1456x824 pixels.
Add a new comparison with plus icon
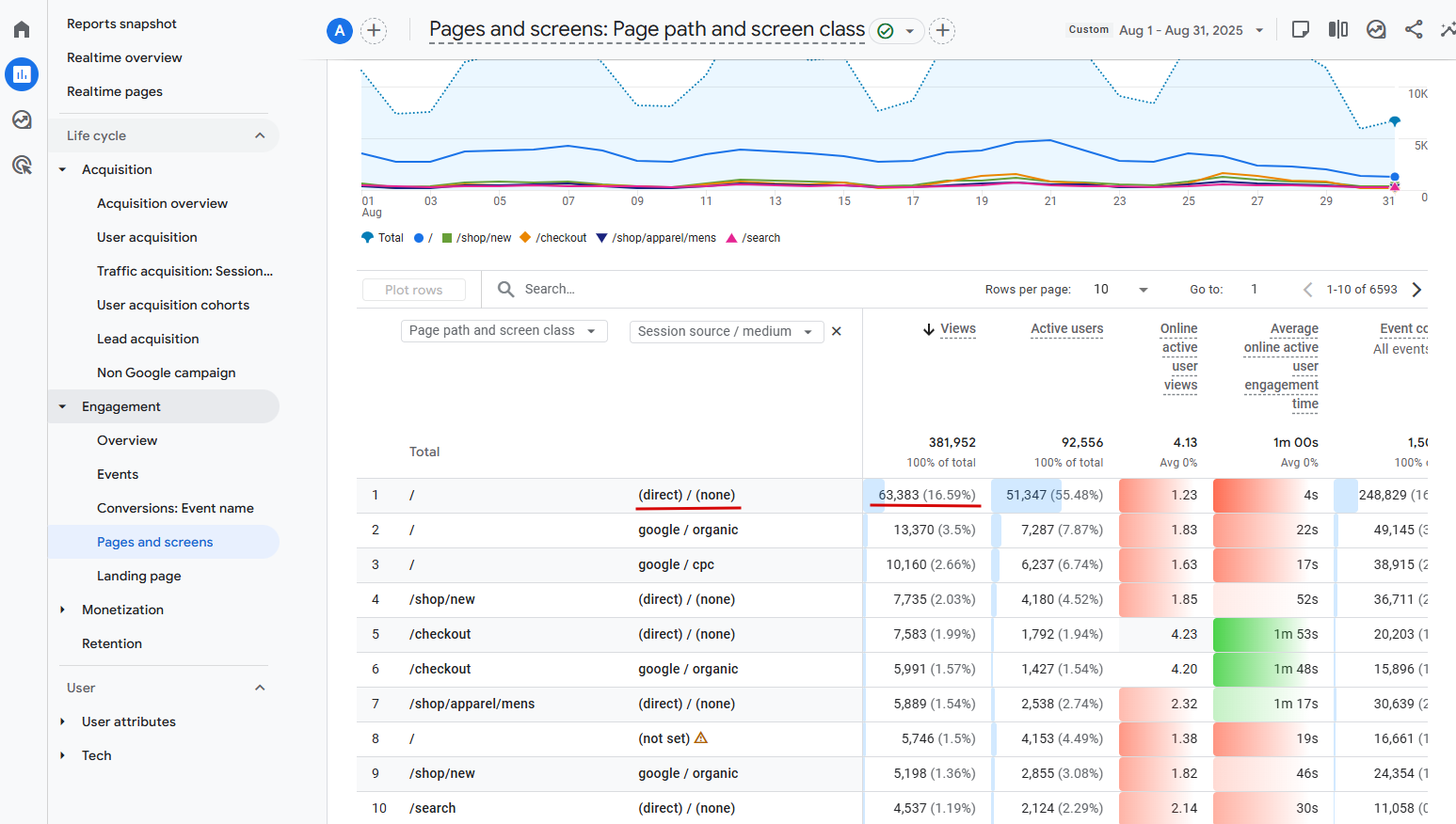(374, 31)
